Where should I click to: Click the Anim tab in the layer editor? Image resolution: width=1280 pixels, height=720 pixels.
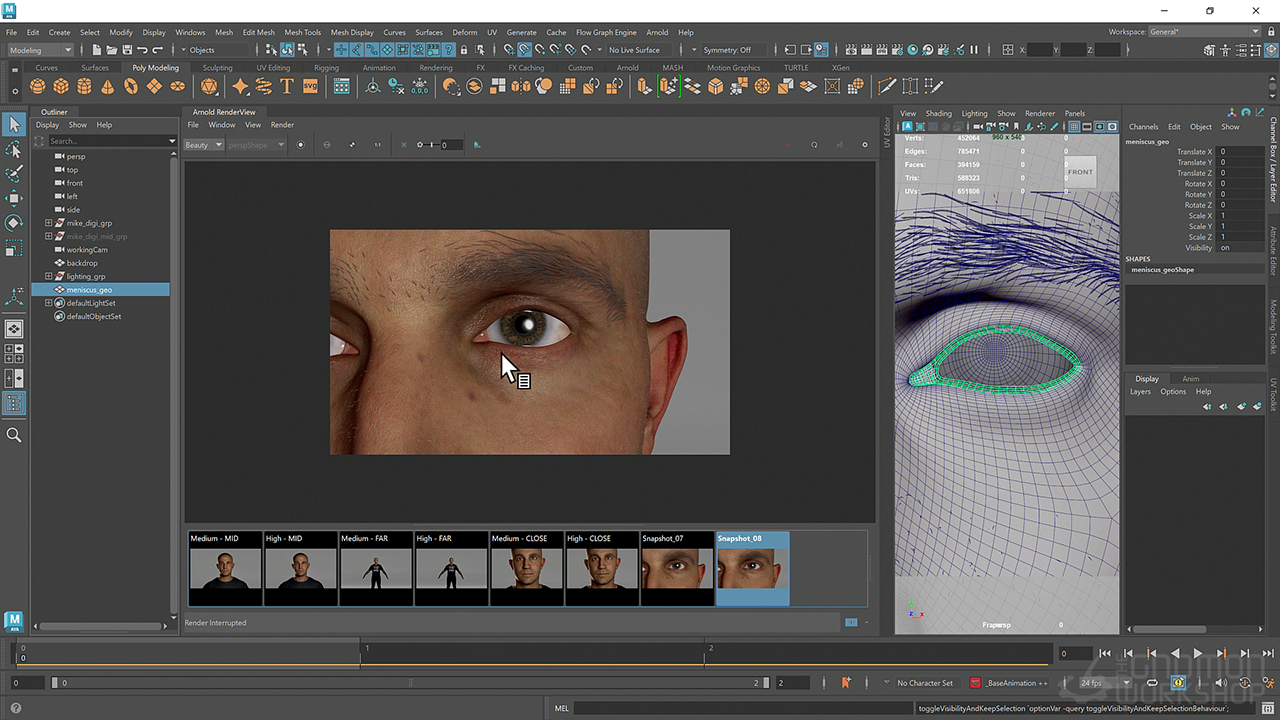(1190, 379)
